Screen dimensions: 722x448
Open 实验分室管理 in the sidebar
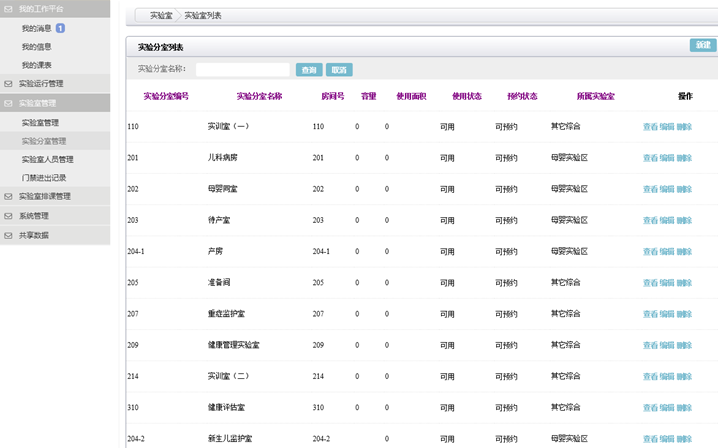click(x=44, y=141)
